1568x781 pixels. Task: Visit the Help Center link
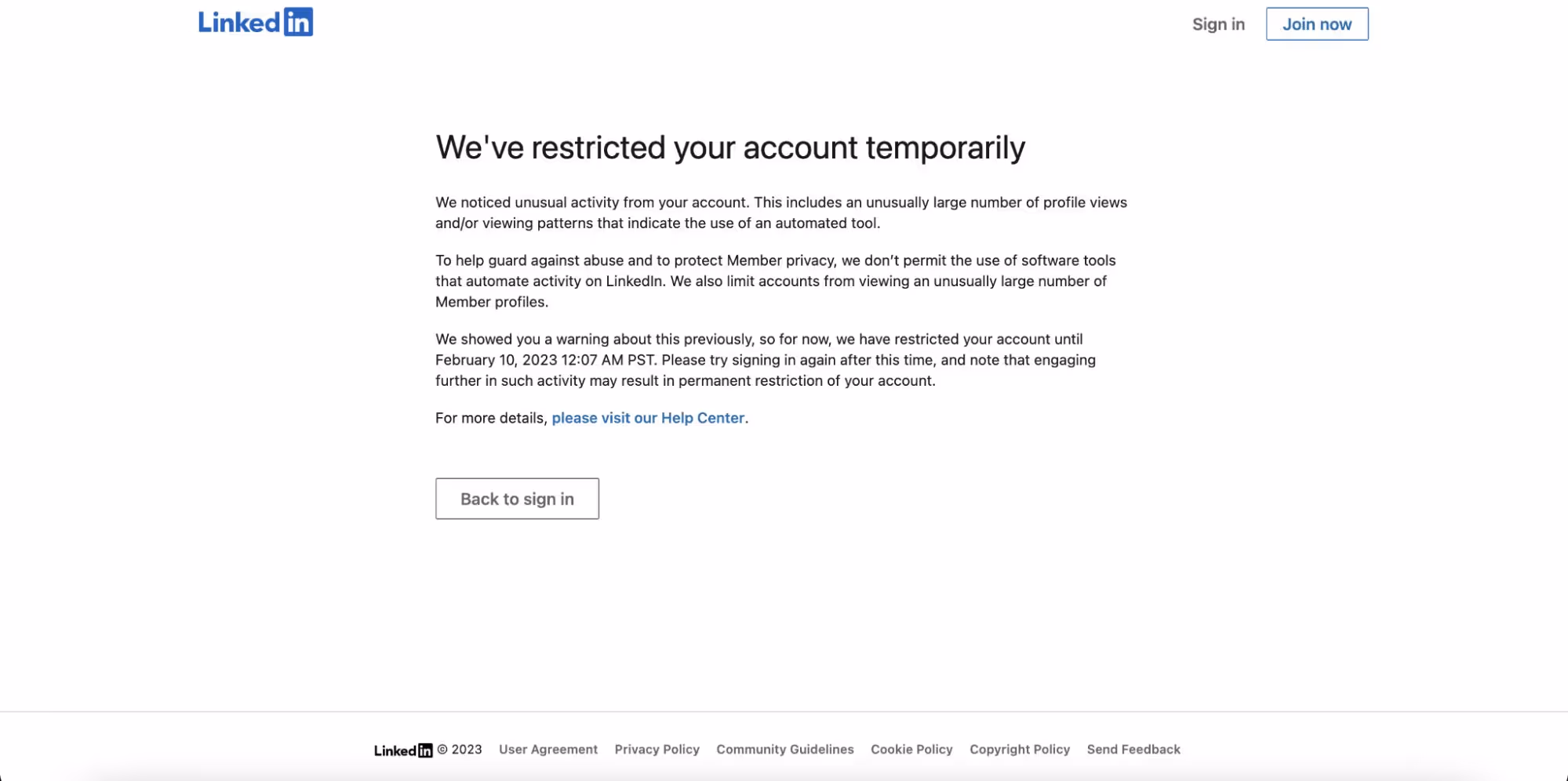(x=648, y=418)
